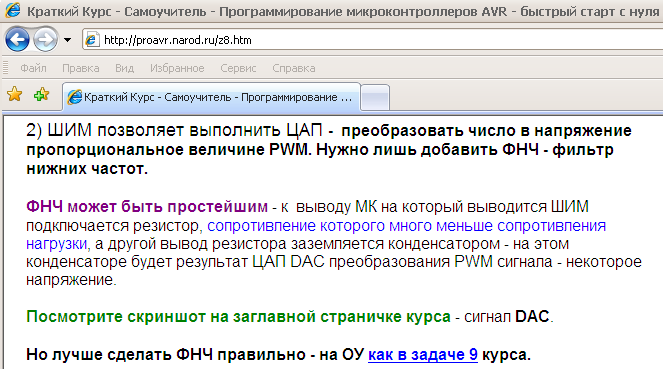Click the blue text сопротивление которого много меньше
Image resolution: width=663 pixels, height=369 pixels.
[x=350, y=226]
